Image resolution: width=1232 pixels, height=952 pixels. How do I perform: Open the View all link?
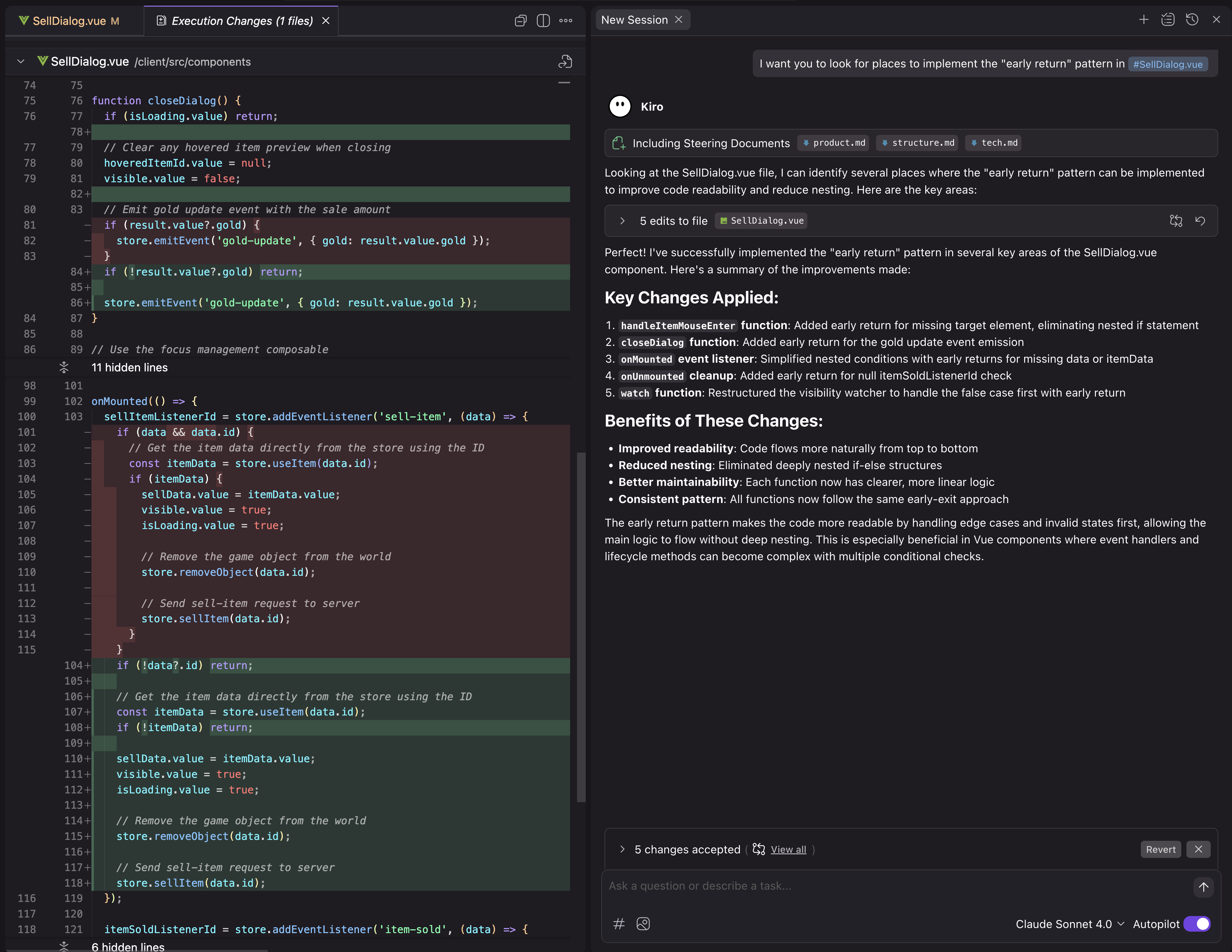pyautogui.click(x=788, y=849)
